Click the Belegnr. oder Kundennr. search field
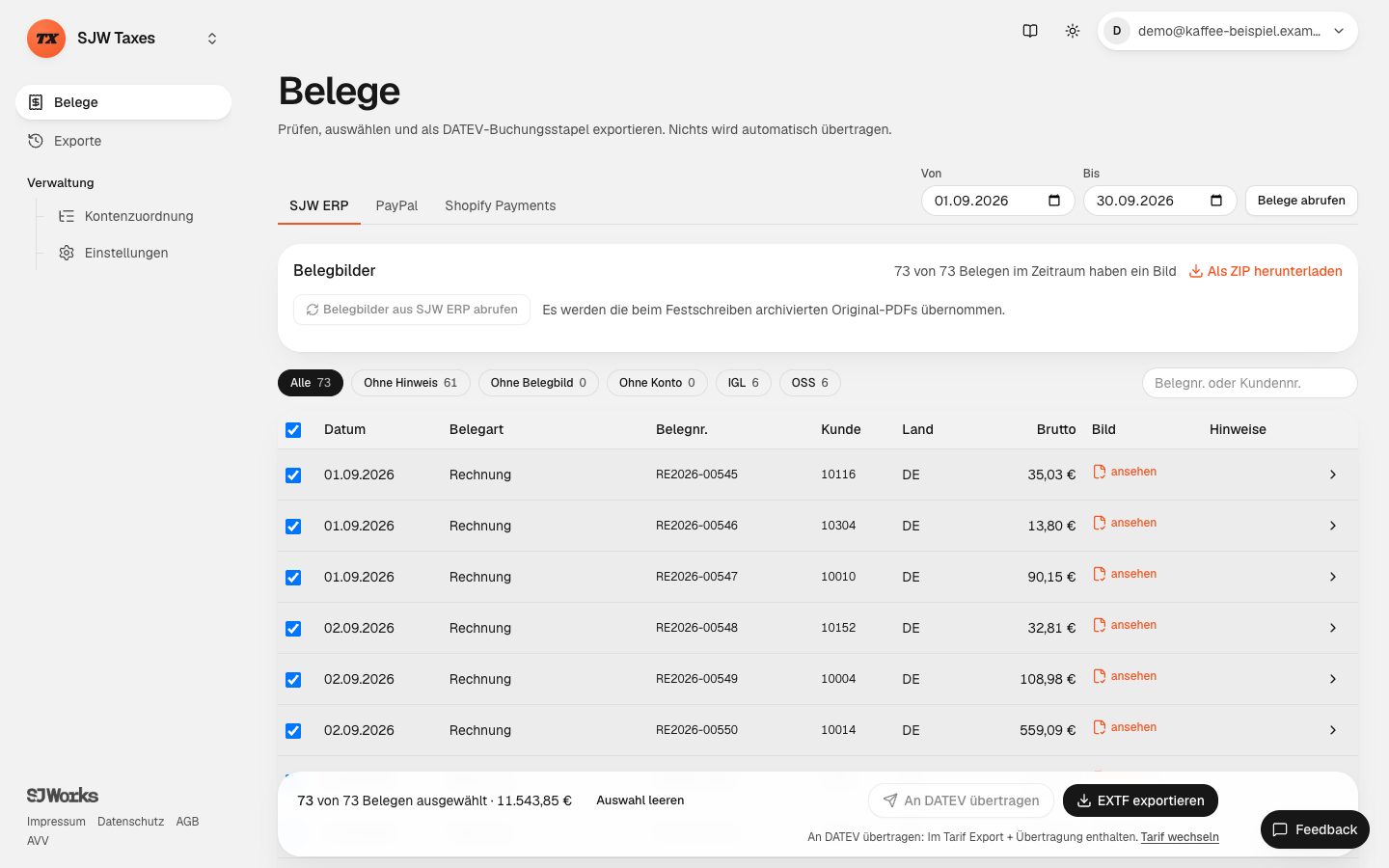1389x868 pixels. click(1250, 383)
